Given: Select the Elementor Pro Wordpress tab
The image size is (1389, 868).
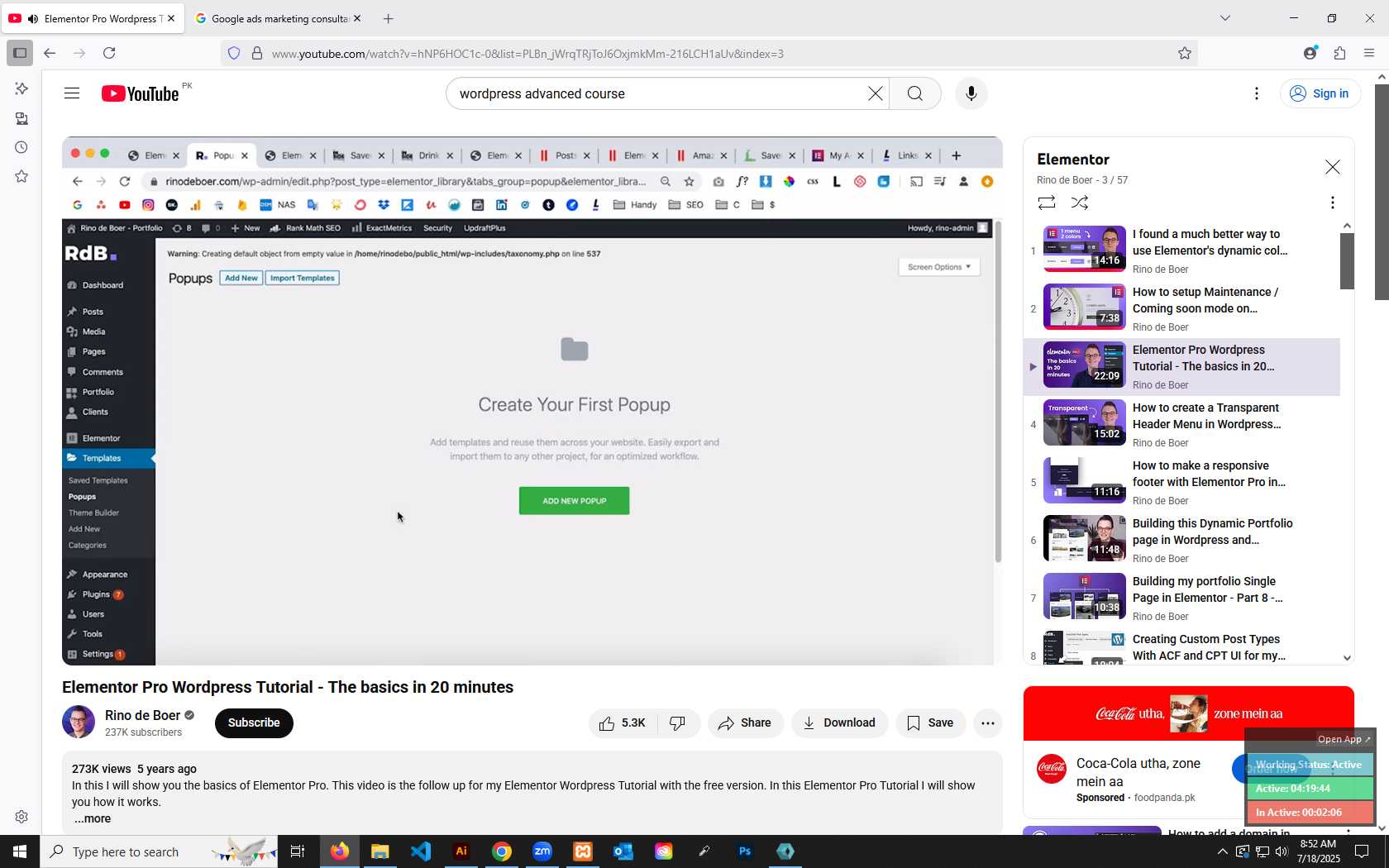Looking at the screenshot, I should pyautogui.click(x=92, y=18).
